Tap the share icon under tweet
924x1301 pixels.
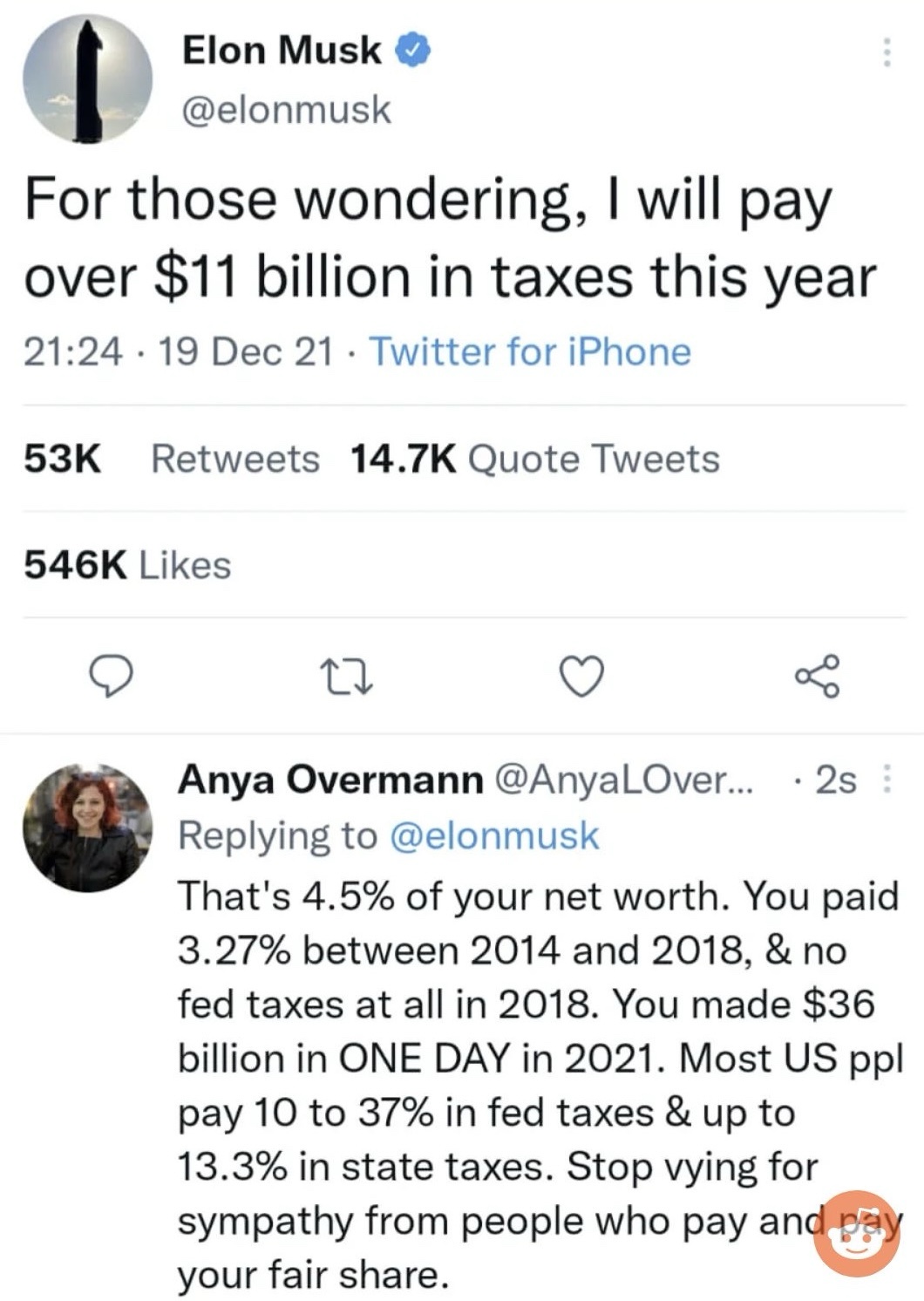(817, 677)
